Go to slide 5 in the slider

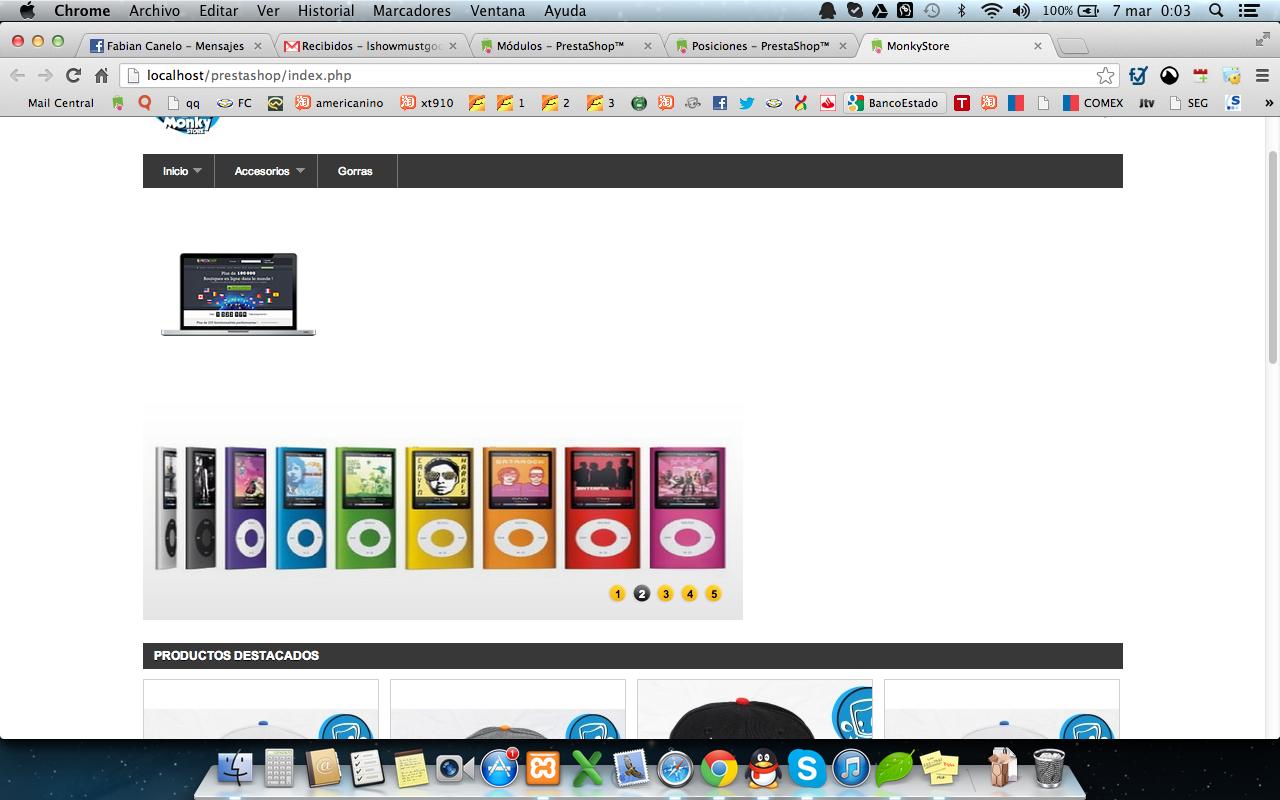tap(713, 594)
